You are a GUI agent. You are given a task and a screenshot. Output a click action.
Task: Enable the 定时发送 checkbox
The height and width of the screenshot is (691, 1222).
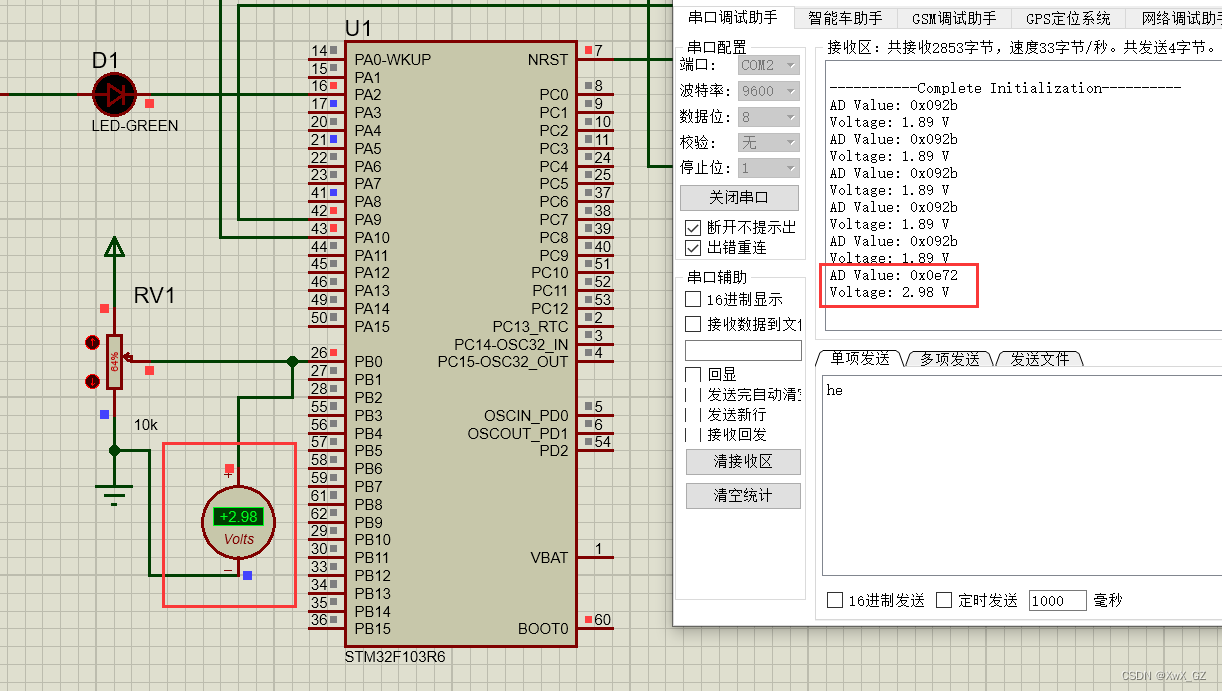[942, 600]
